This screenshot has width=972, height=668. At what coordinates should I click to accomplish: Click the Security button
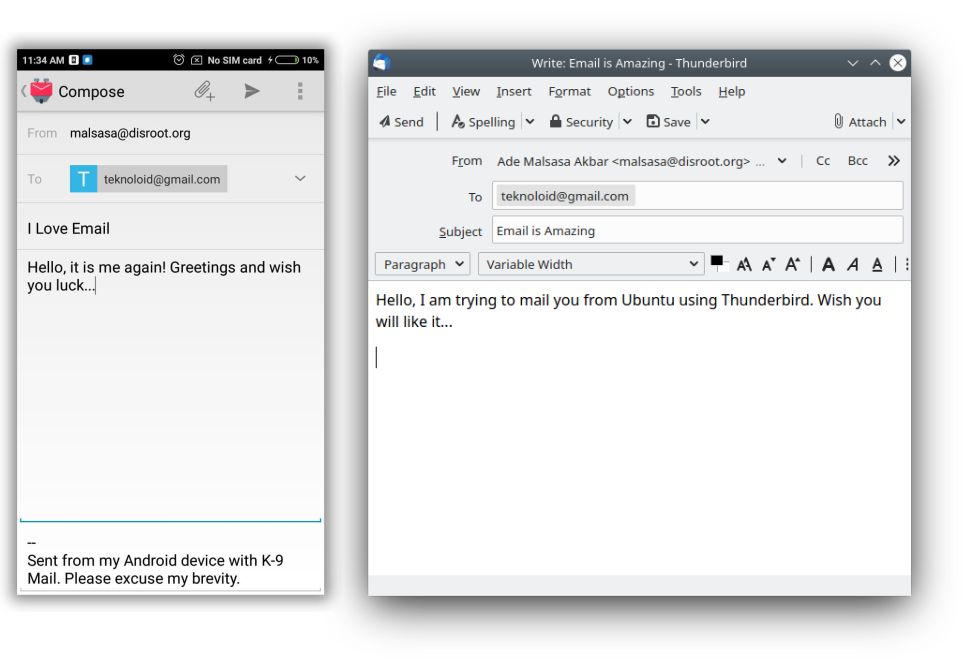[x=581, y=122]
